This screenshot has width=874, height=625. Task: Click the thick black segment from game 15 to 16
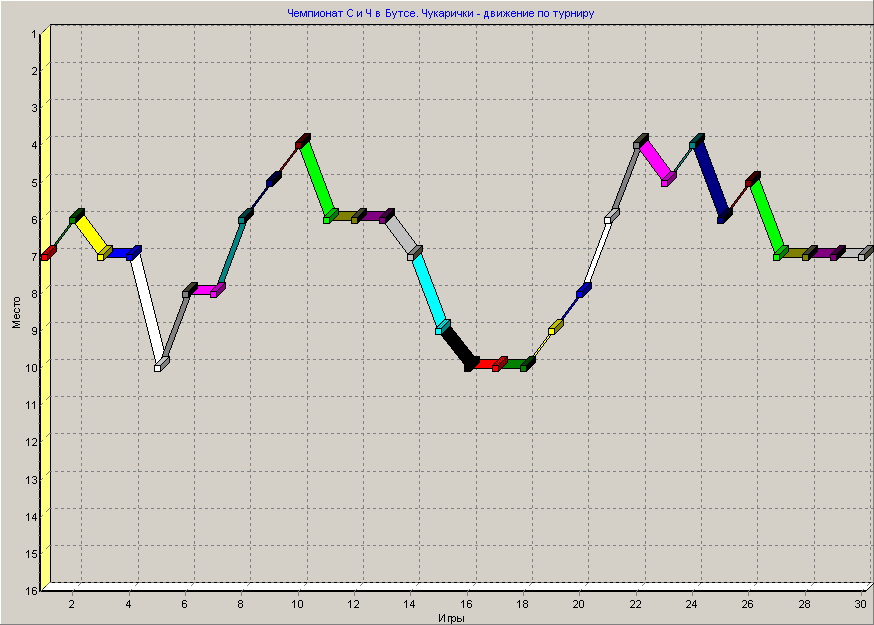458,346
